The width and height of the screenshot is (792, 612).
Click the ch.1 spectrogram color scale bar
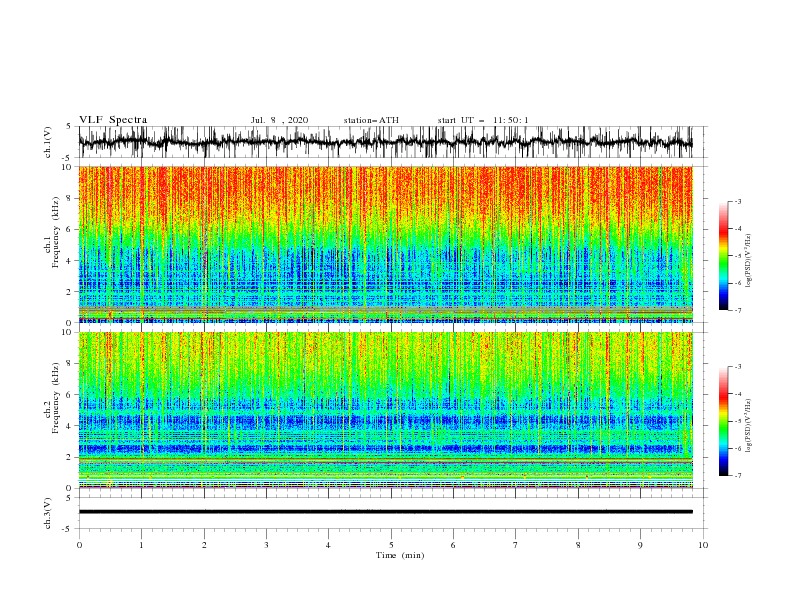click(723, 256)
